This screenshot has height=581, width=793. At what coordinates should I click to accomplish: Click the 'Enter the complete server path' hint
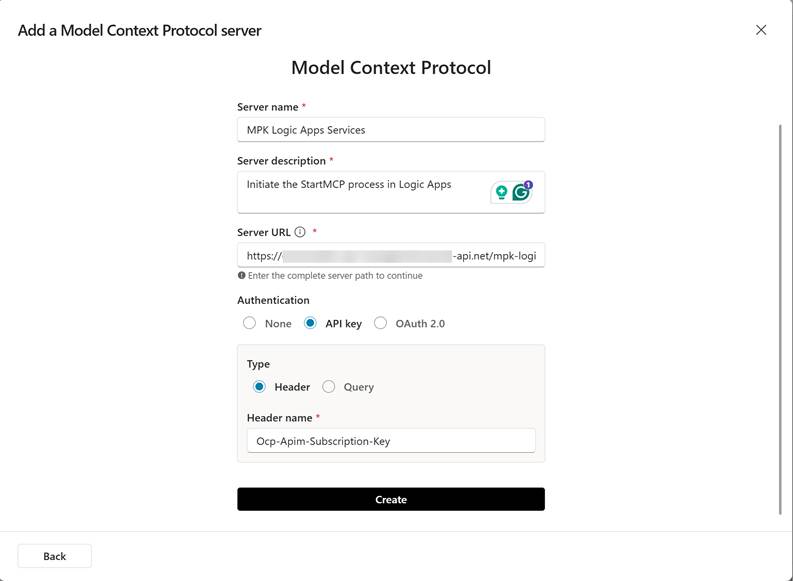(335, 276)
